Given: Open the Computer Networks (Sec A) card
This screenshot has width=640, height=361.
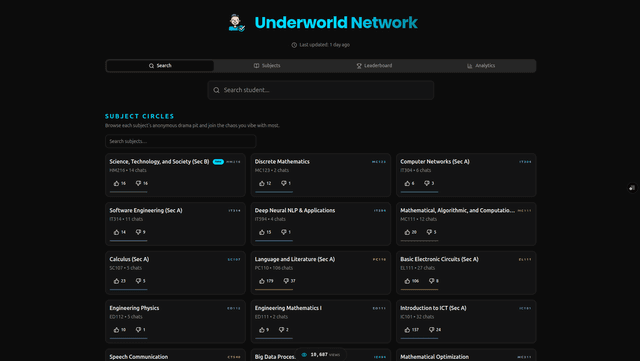Looking at the screenshot, I should [466, 175].
